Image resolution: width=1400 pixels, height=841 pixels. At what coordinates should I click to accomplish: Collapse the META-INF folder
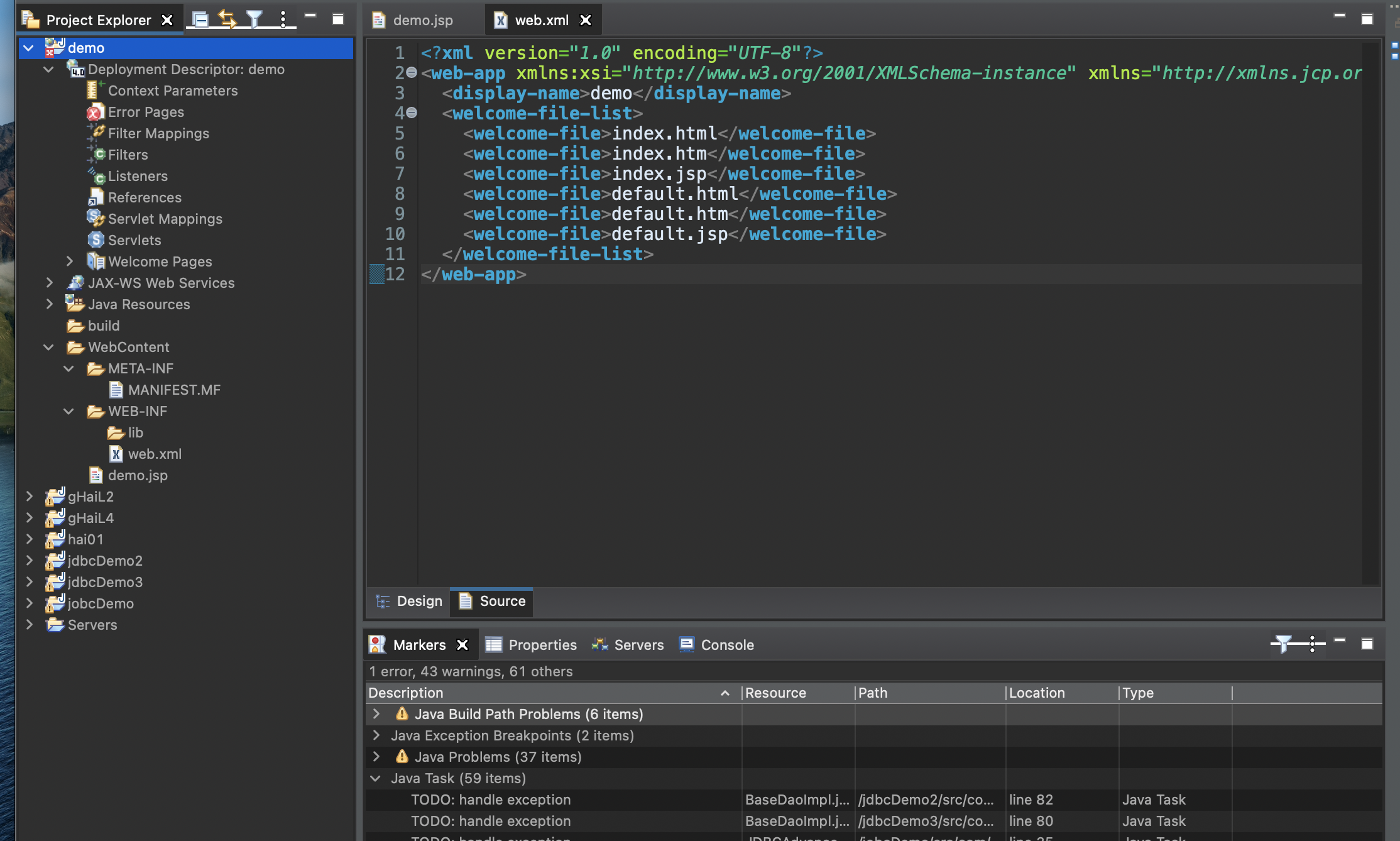pos(69,368)
